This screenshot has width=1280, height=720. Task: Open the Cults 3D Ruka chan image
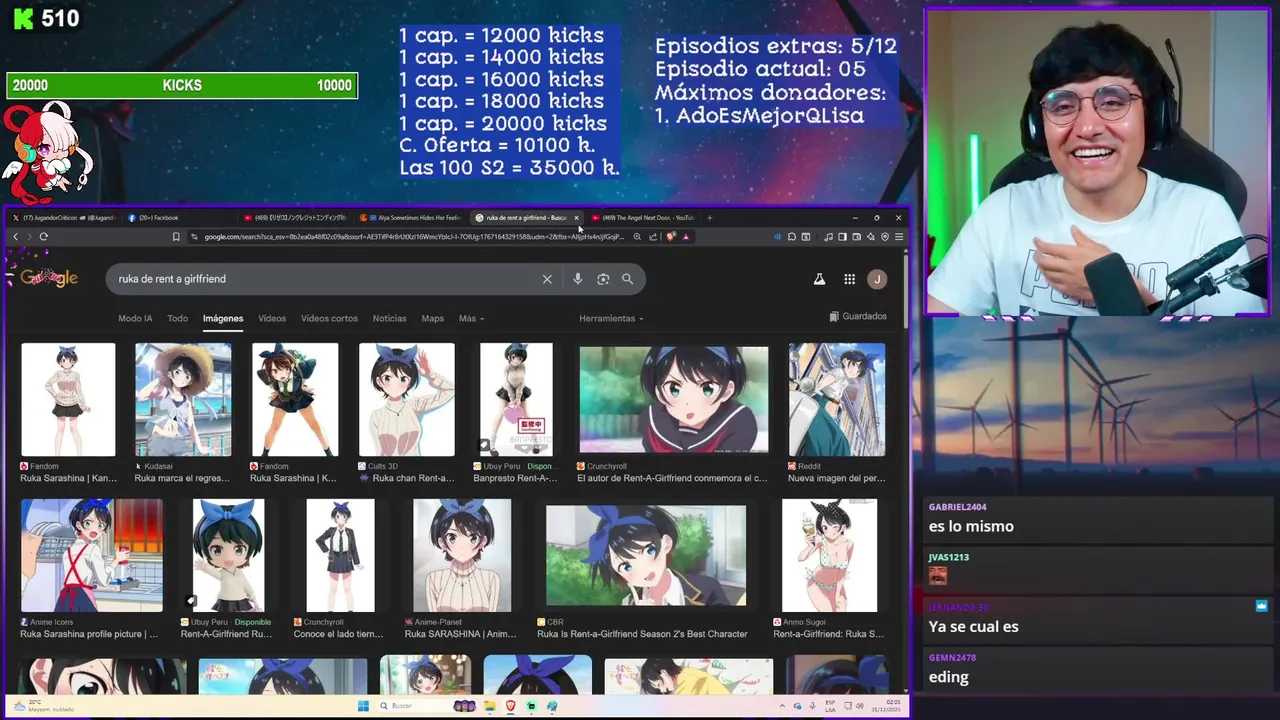[x=407, y=400]
